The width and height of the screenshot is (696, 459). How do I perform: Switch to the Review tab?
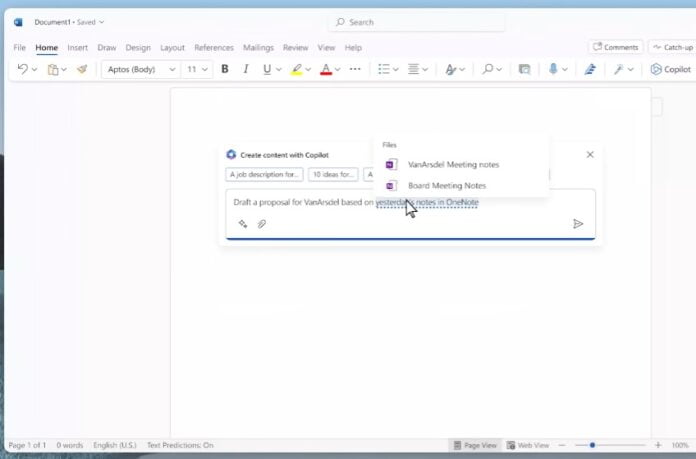pos(295,47)
